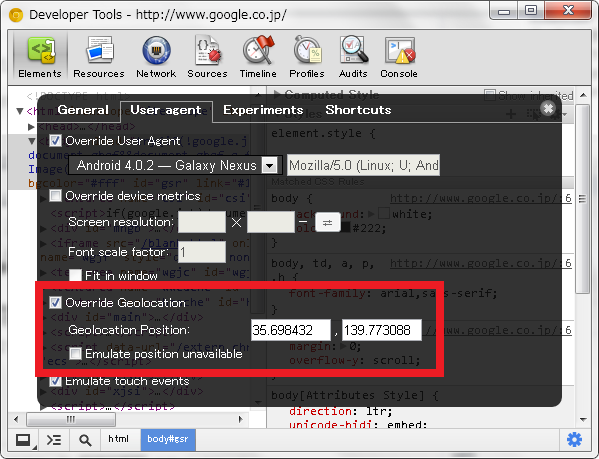Switch to the General settings tab
Image resolution: width=599 pixels, height=459 pixels.
pos(83,110)
